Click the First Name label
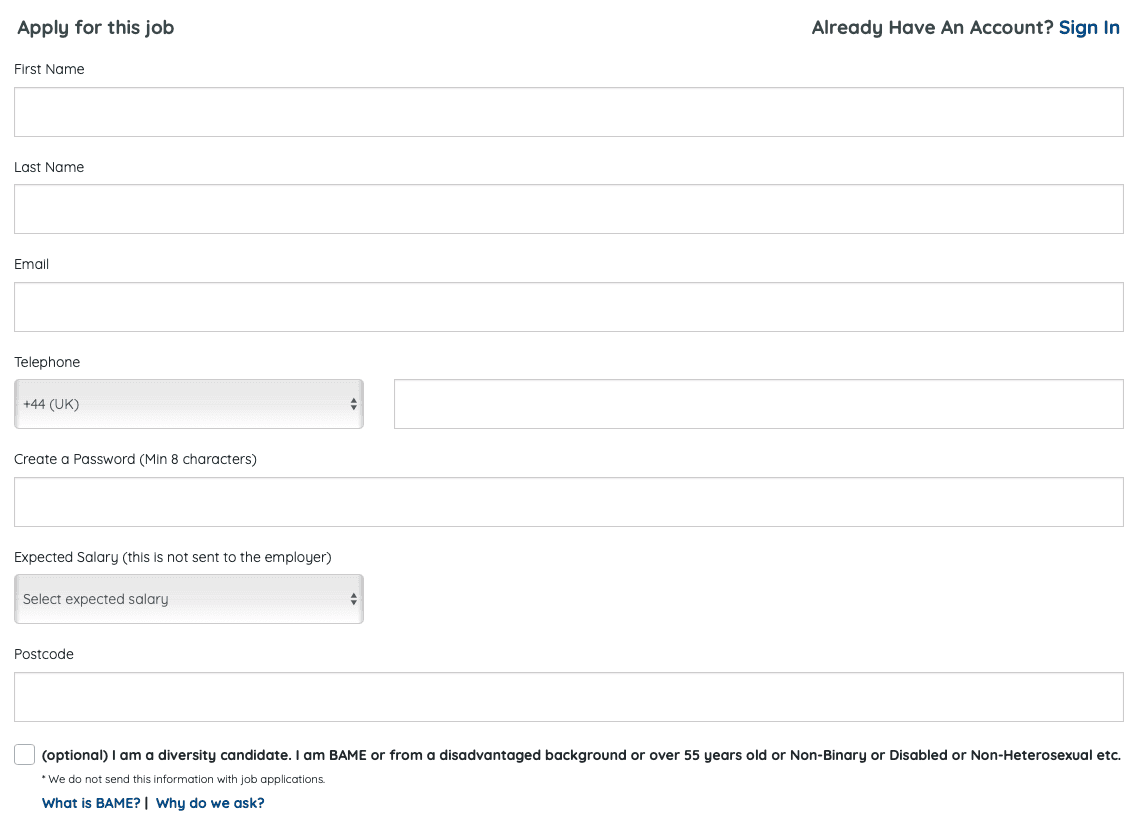The height and width of the screenshot is (819, 1138). click(49, 69)
